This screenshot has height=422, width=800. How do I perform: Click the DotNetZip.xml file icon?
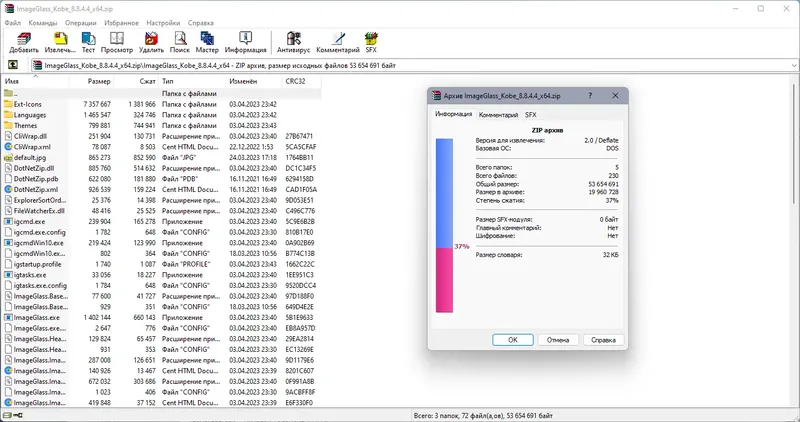point(8,189)
